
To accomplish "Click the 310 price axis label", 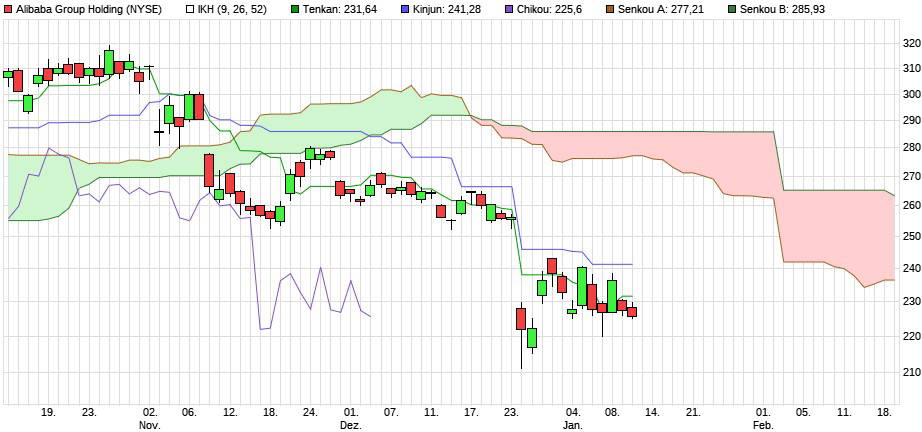I will click(910, 68).
